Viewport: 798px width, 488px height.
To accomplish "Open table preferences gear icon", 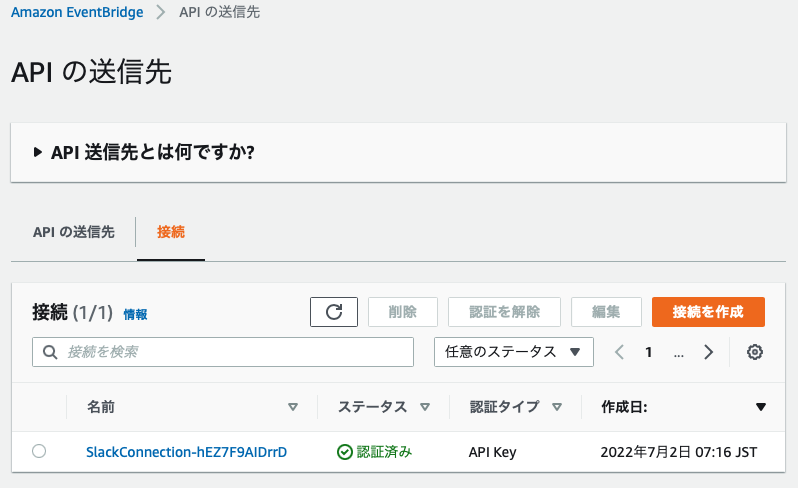I will (755, 352).
